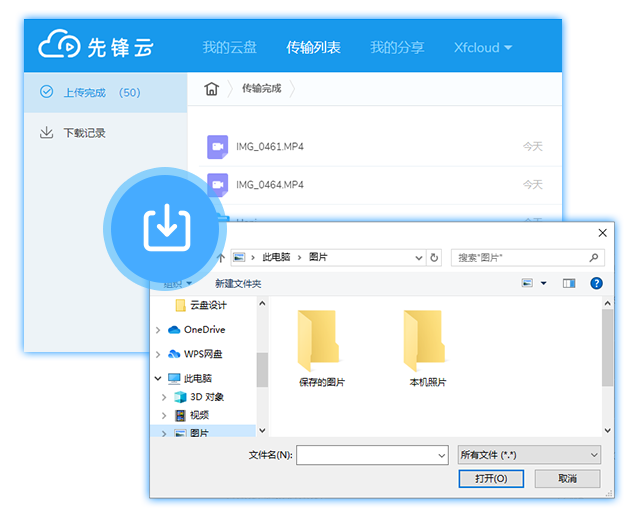
Task: Close the file open dialog
Action: click(x=602, y=233)
